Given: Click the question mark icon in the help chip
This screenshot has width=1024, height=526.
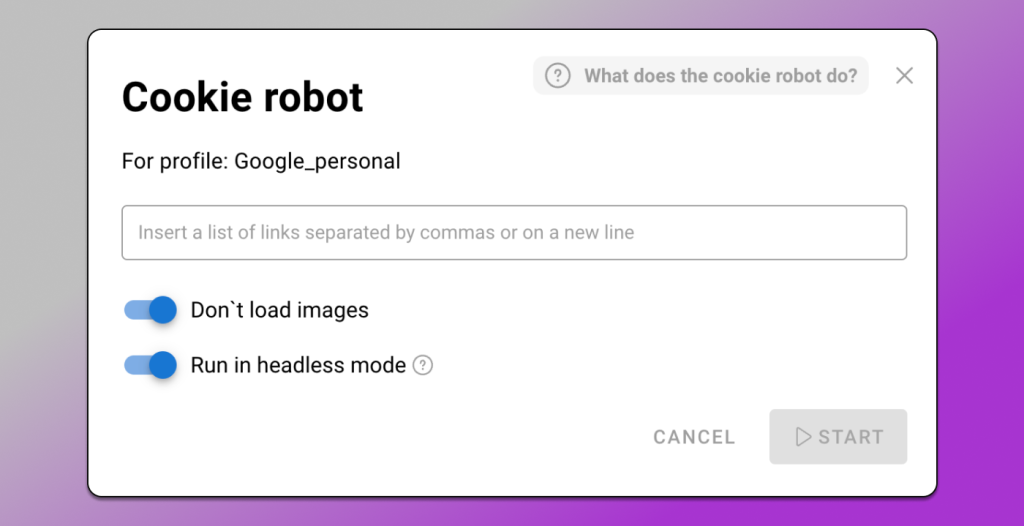Looking at the screenshot, I should (558, 76).
